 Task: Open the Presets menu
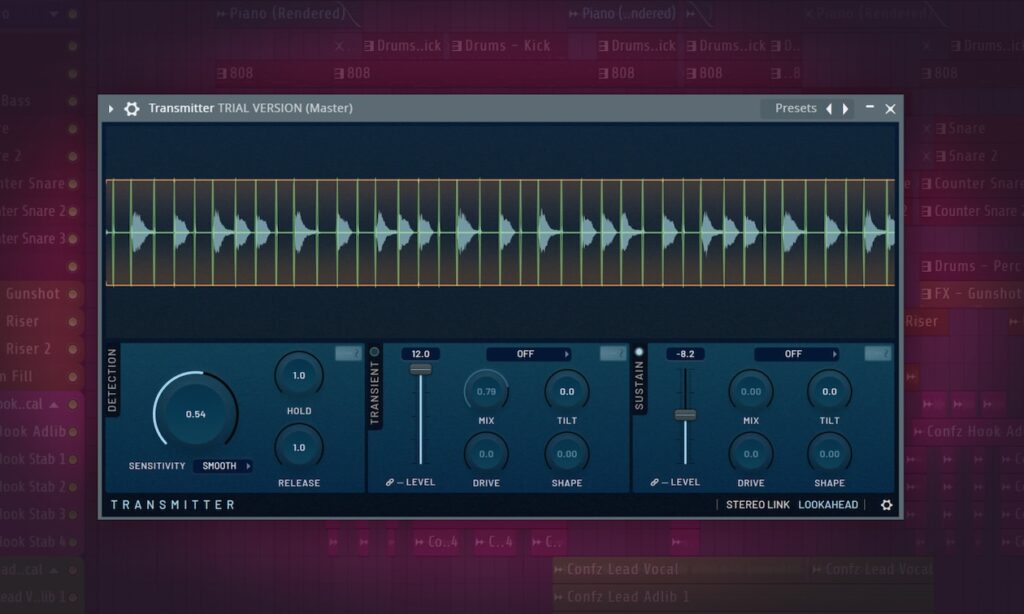click(795, 108)
